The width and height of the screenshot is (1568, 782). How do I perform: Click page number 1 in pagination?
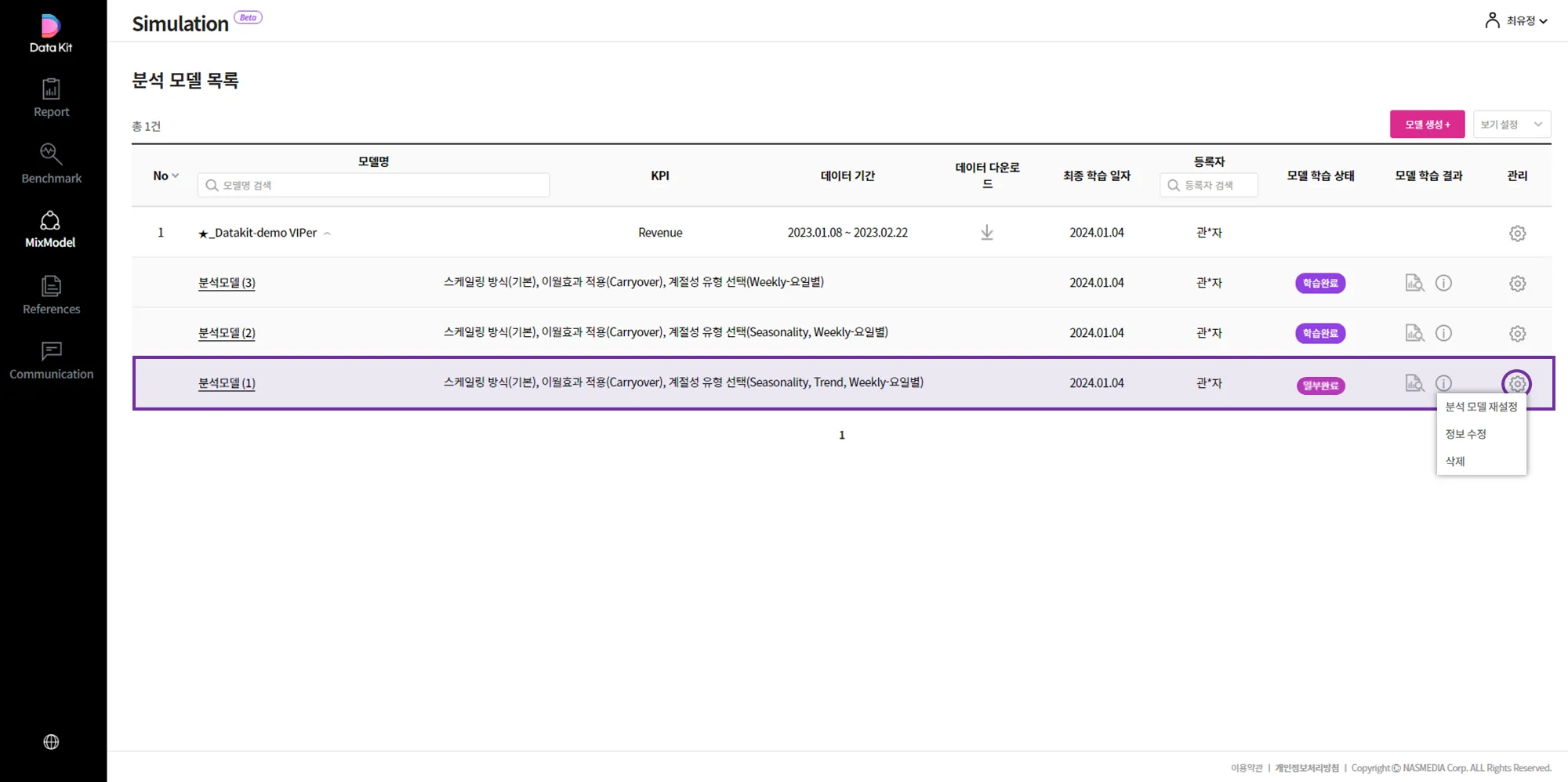(842, 436)
